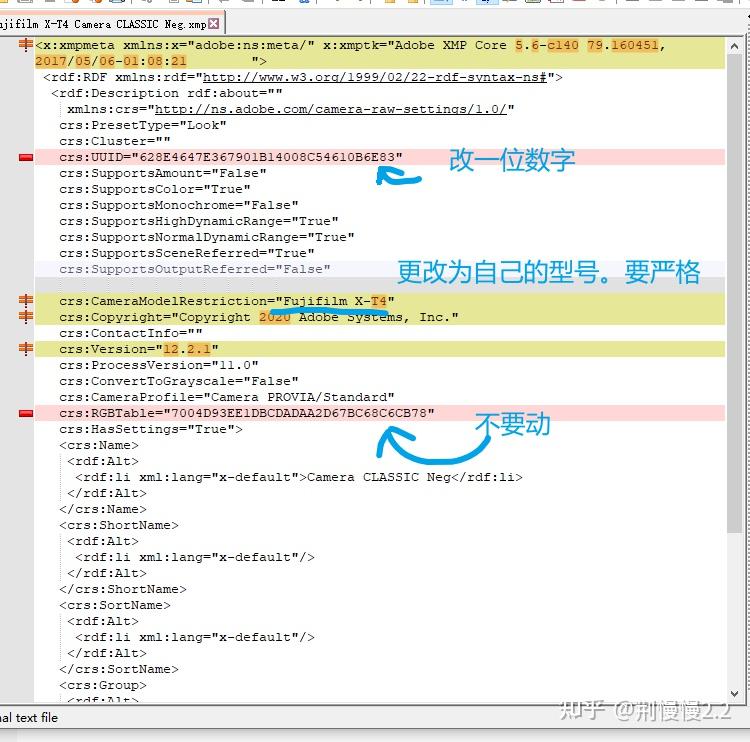The width and height of the screenshot is (750, 742).
Task: Click the status bar text file type label
Action: coord(29,717)
